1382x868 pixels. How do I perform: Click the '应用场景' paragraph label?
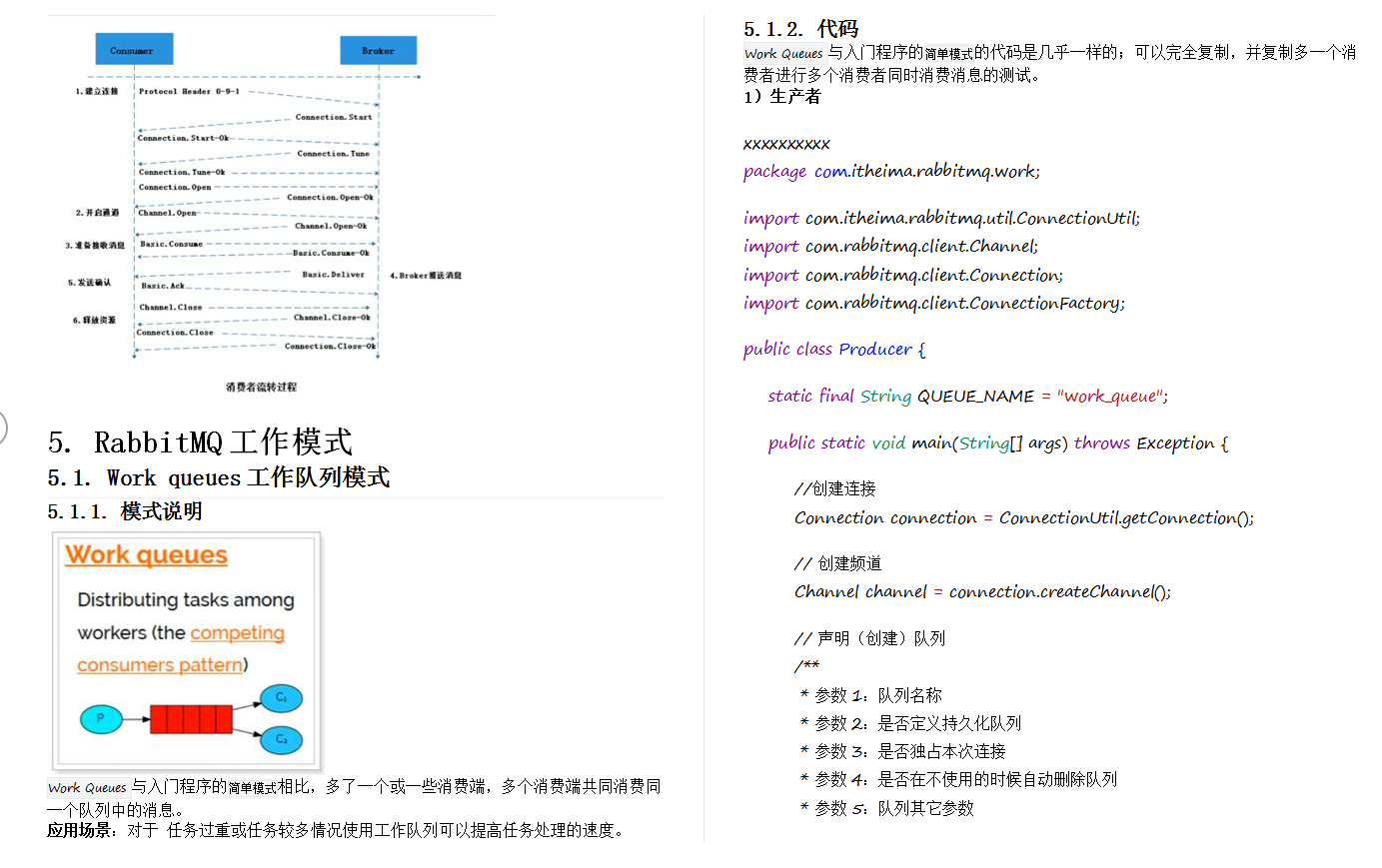(78, 830)
